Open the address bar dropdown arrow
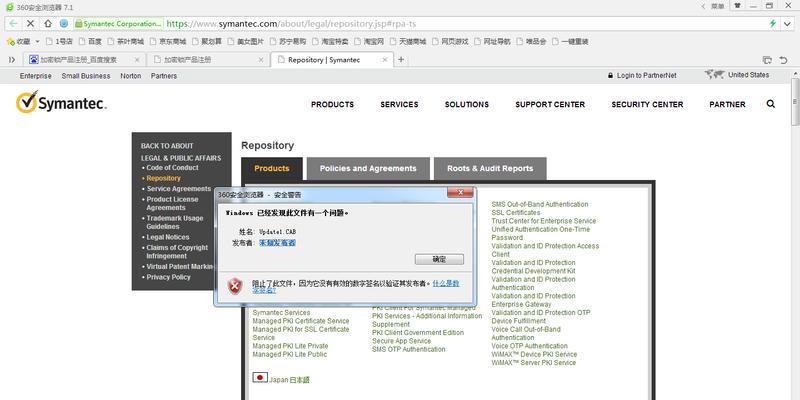The image size is (800, 400). (787, 23)
